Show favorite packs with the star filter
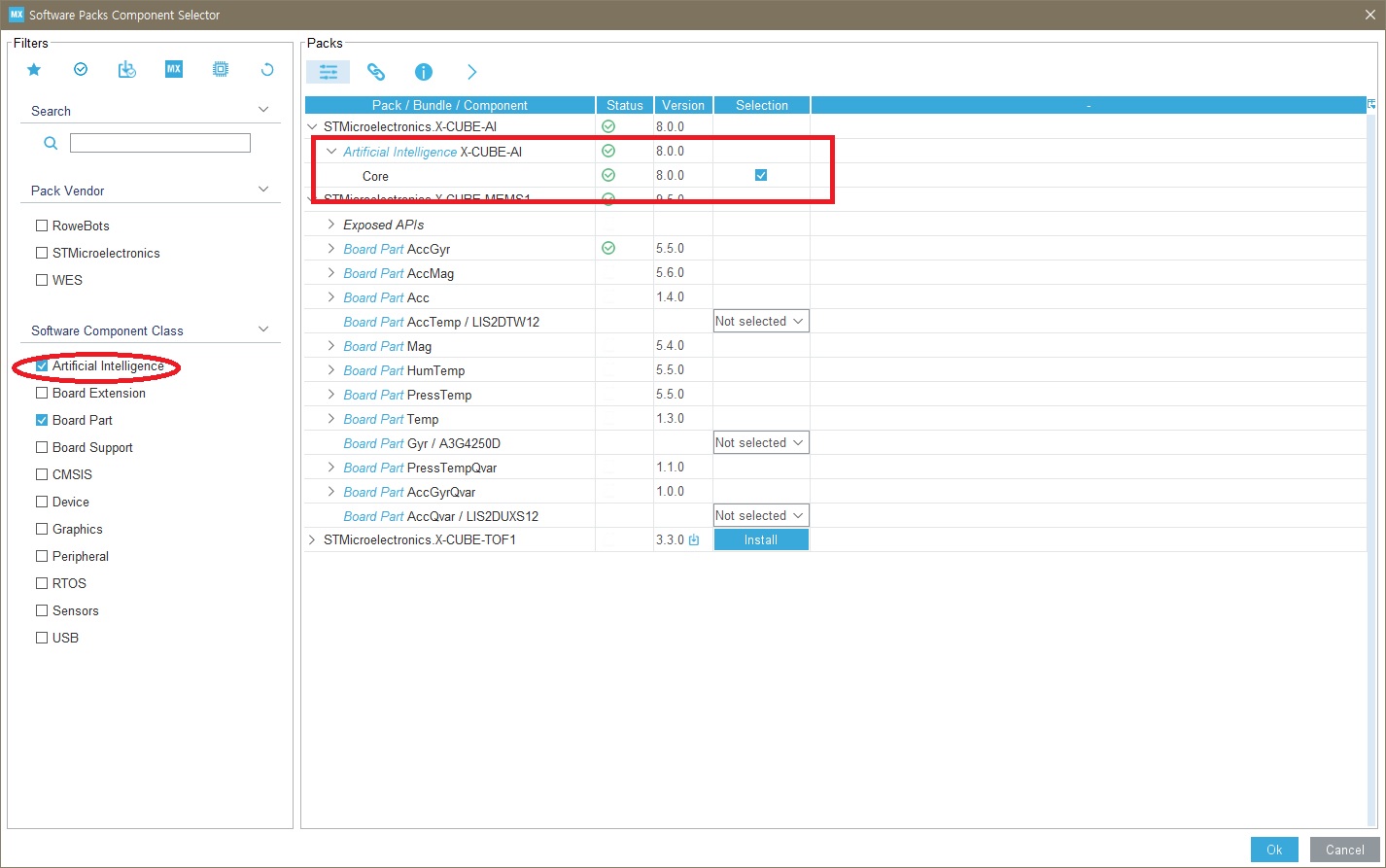Screen dimensions: 1386x868 tap(34, 69)
